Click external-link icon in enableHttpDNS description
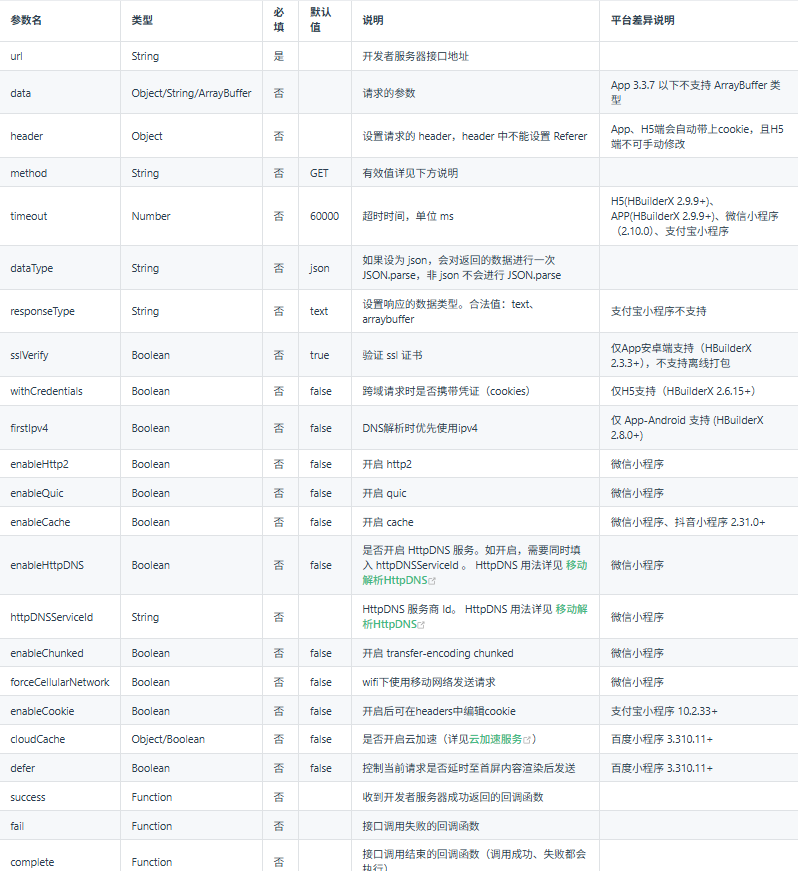This screenshot has height=871, width=798. click(432, 581)
